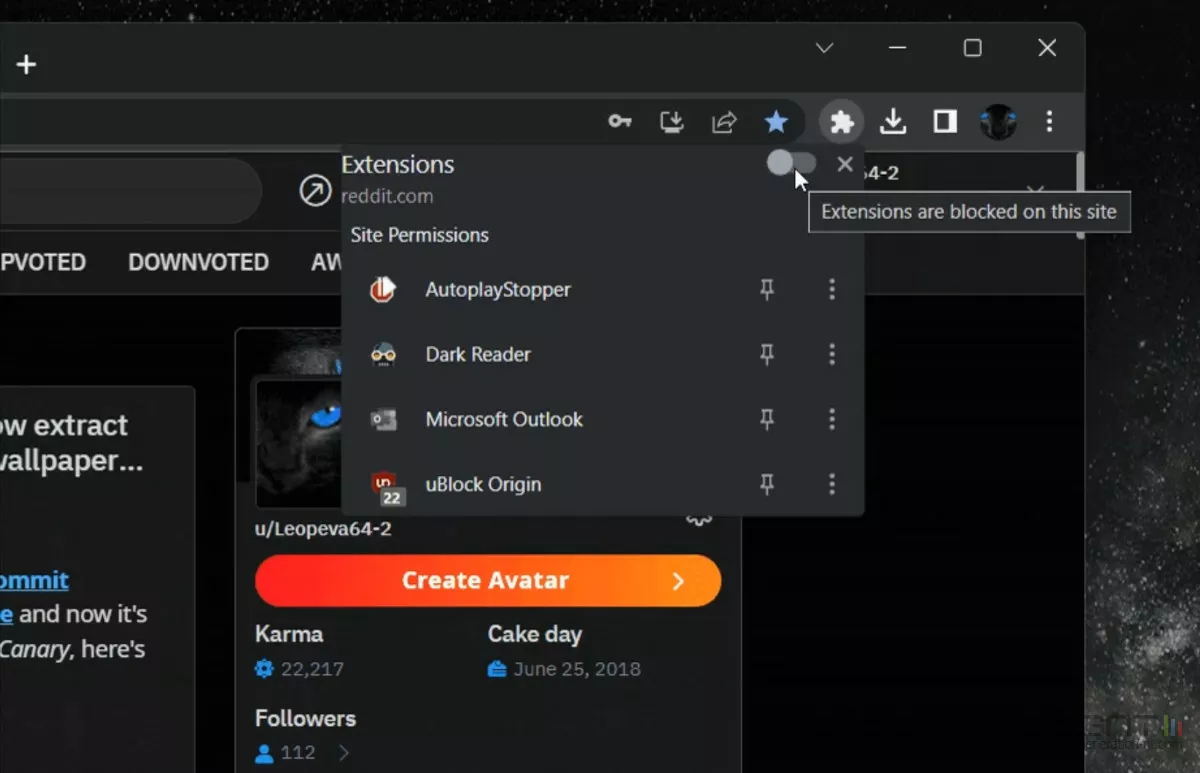
Task: Open the side panel icon
Action: (x=944, y=122)
